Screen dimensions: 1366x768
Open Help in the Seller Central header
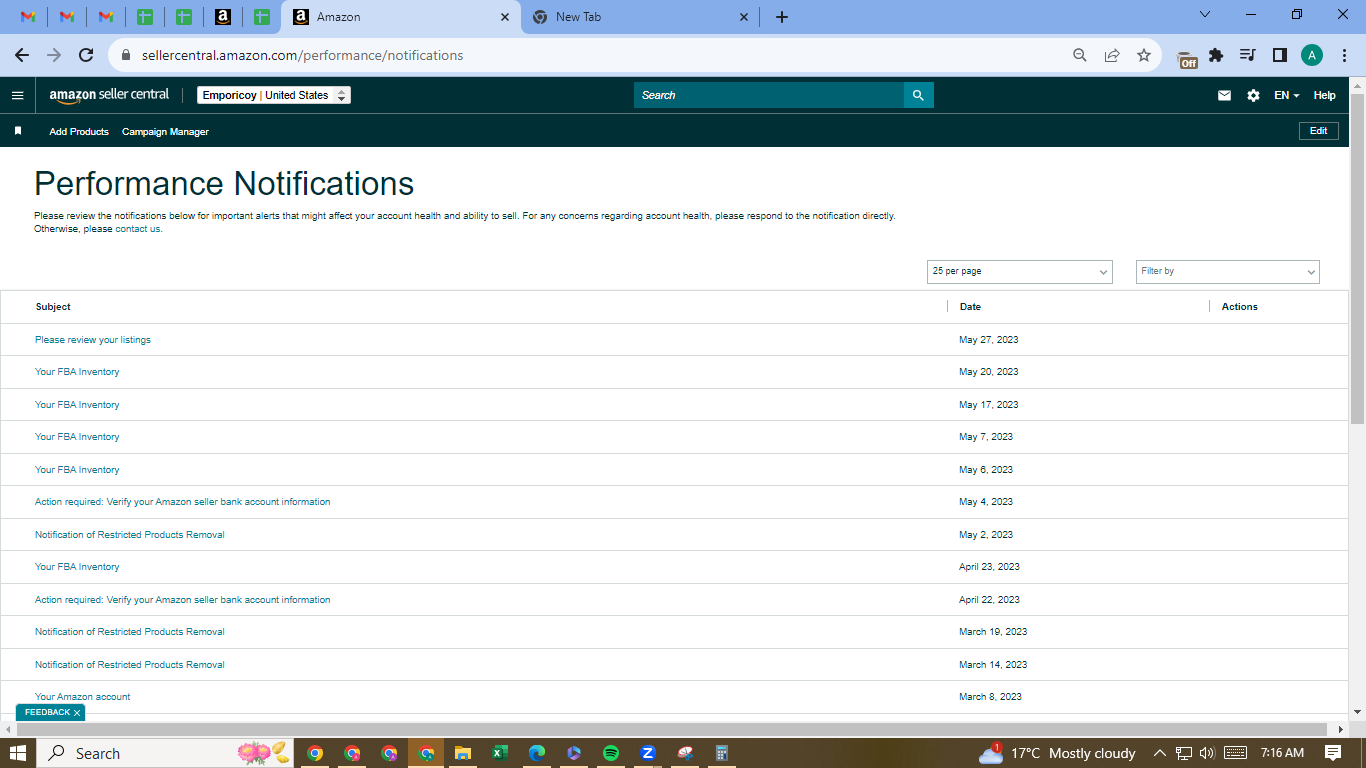point(1324,96)
